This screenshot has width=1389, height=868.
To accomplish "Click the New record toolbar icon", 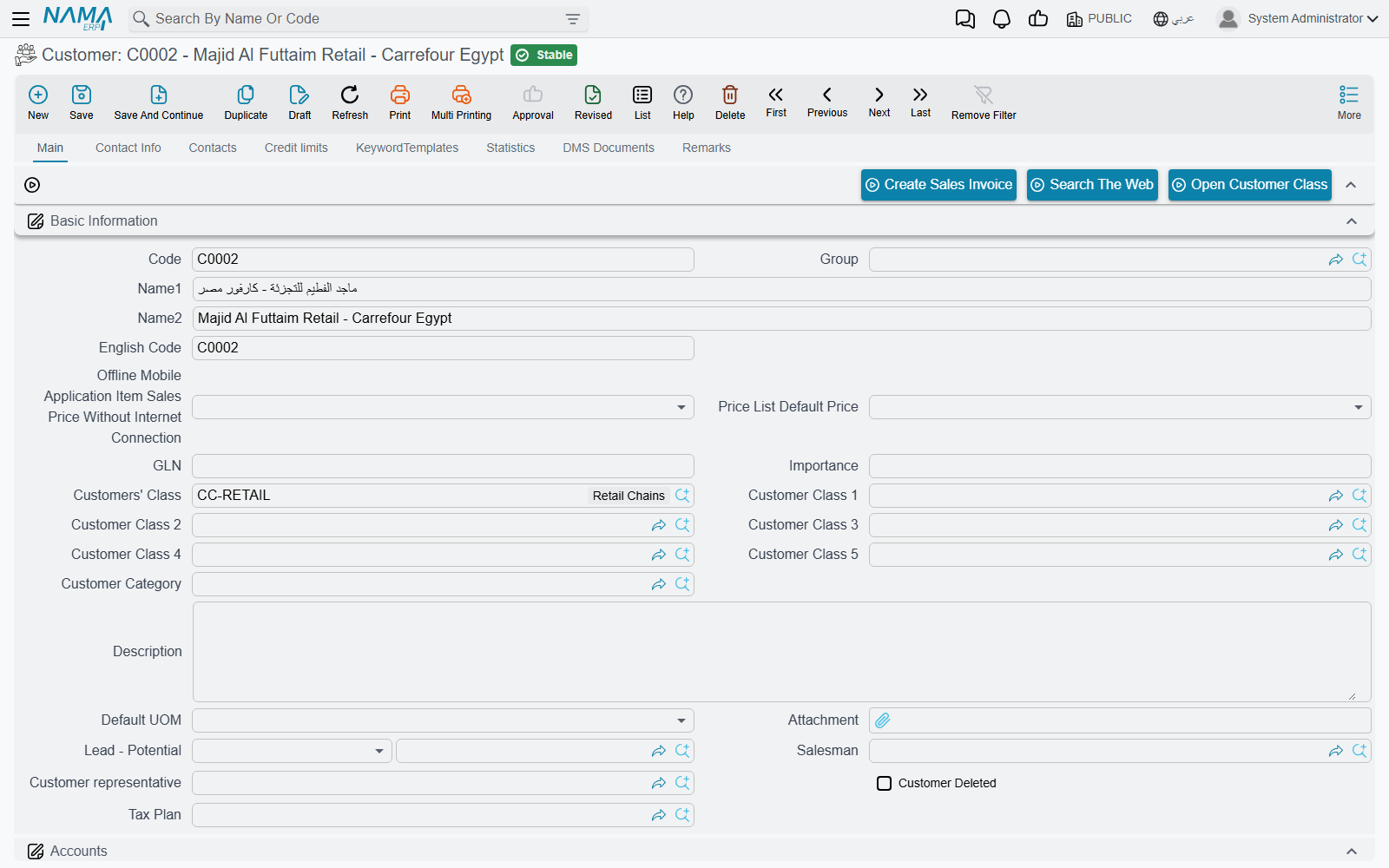I will [38, 102].
